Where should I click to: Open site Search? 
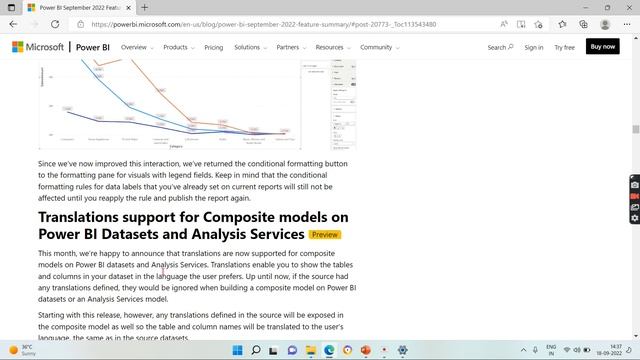(x=500, y=47)
